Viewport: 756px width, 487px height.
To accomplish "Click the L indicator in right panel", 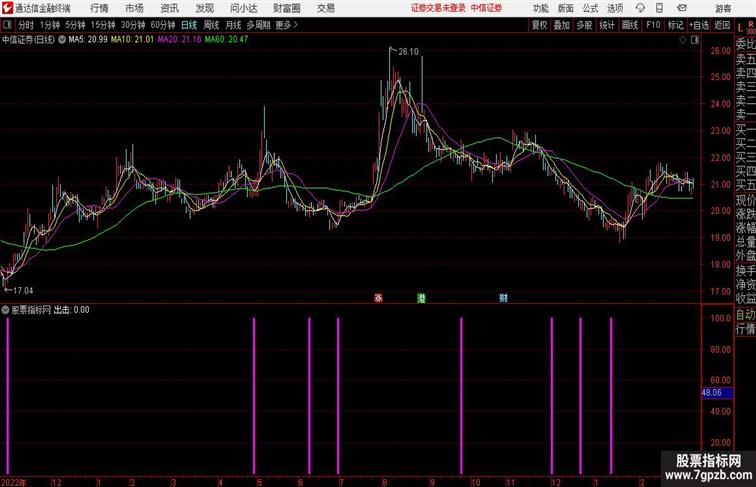I will pos(740,28).
